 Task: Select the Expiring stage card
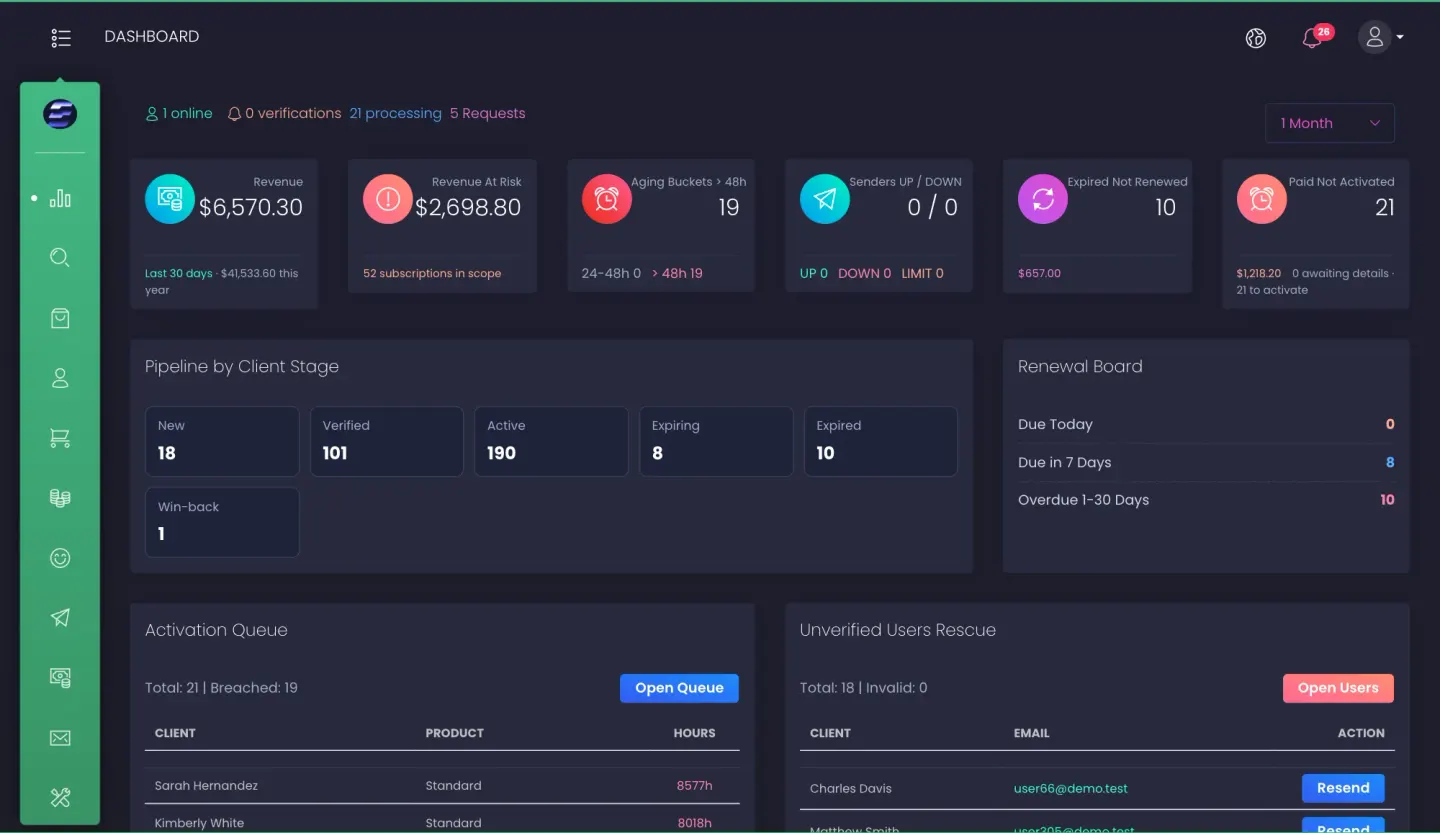[716, 441]
